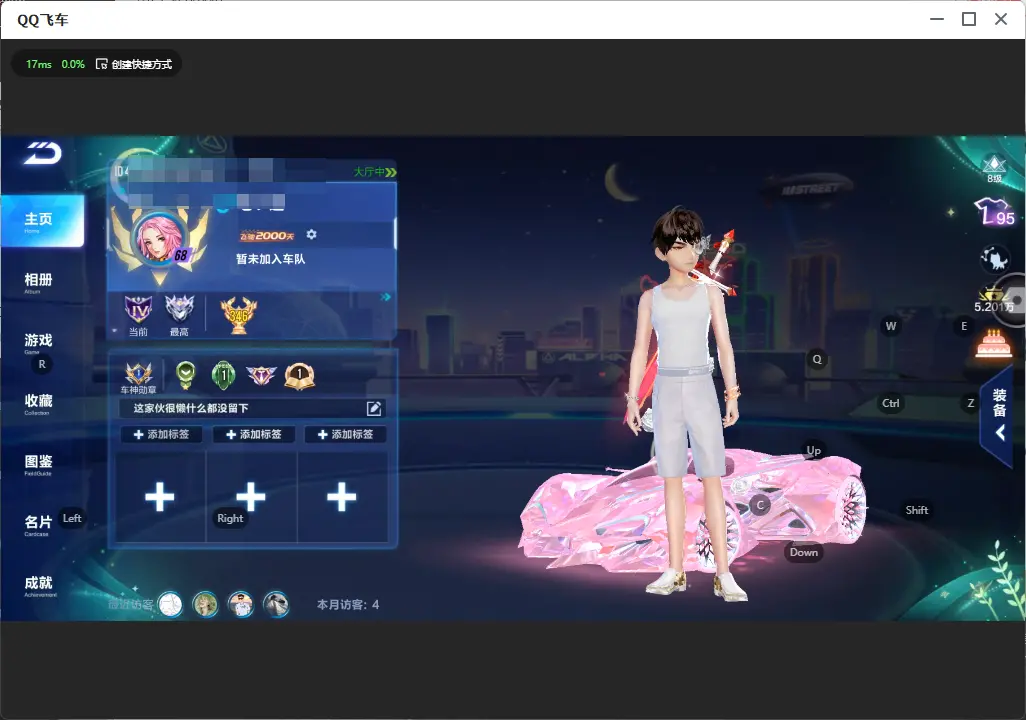Click the green shield medal icon

[x=186, y=375]
